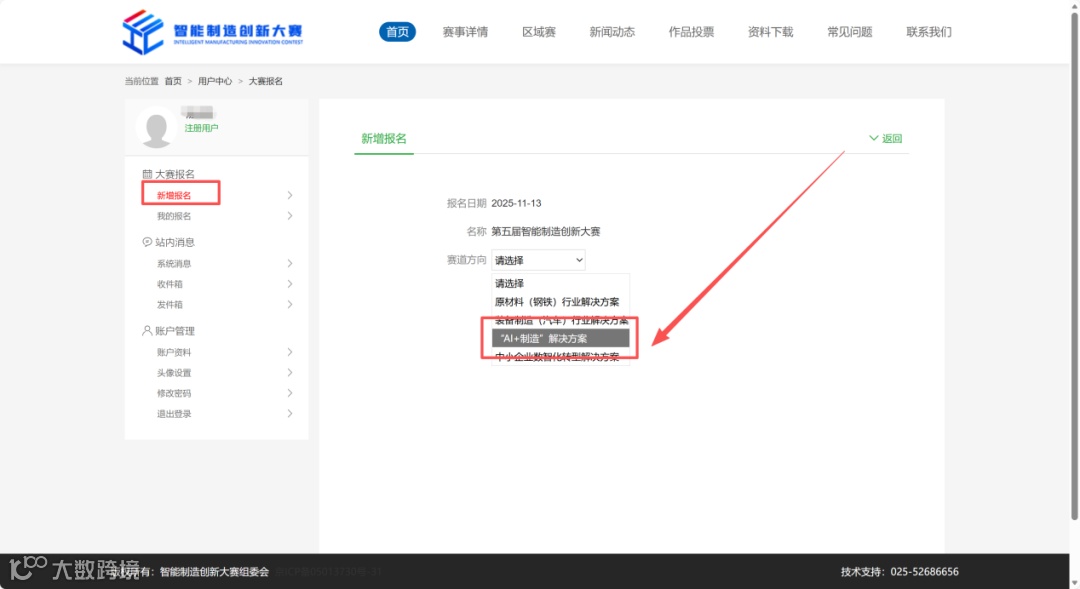Expand the 收件箱 chevron

pyautogui.click(x=289, y=284)
